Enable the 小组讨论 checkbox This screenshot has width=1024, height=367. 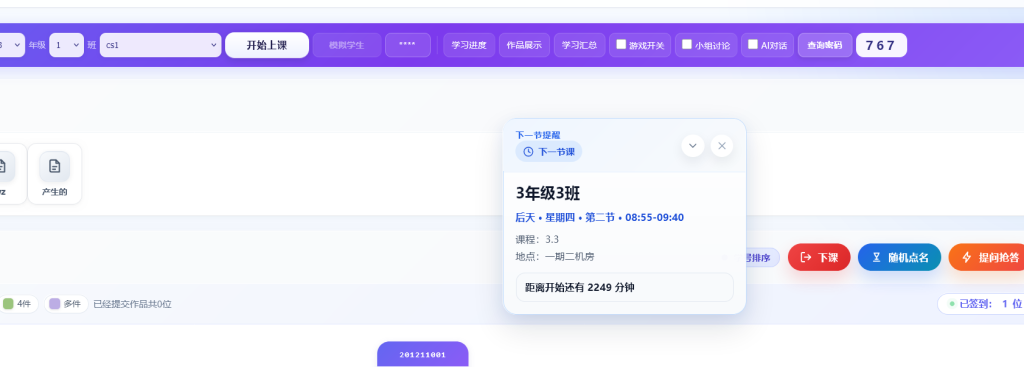click(686, 44)
